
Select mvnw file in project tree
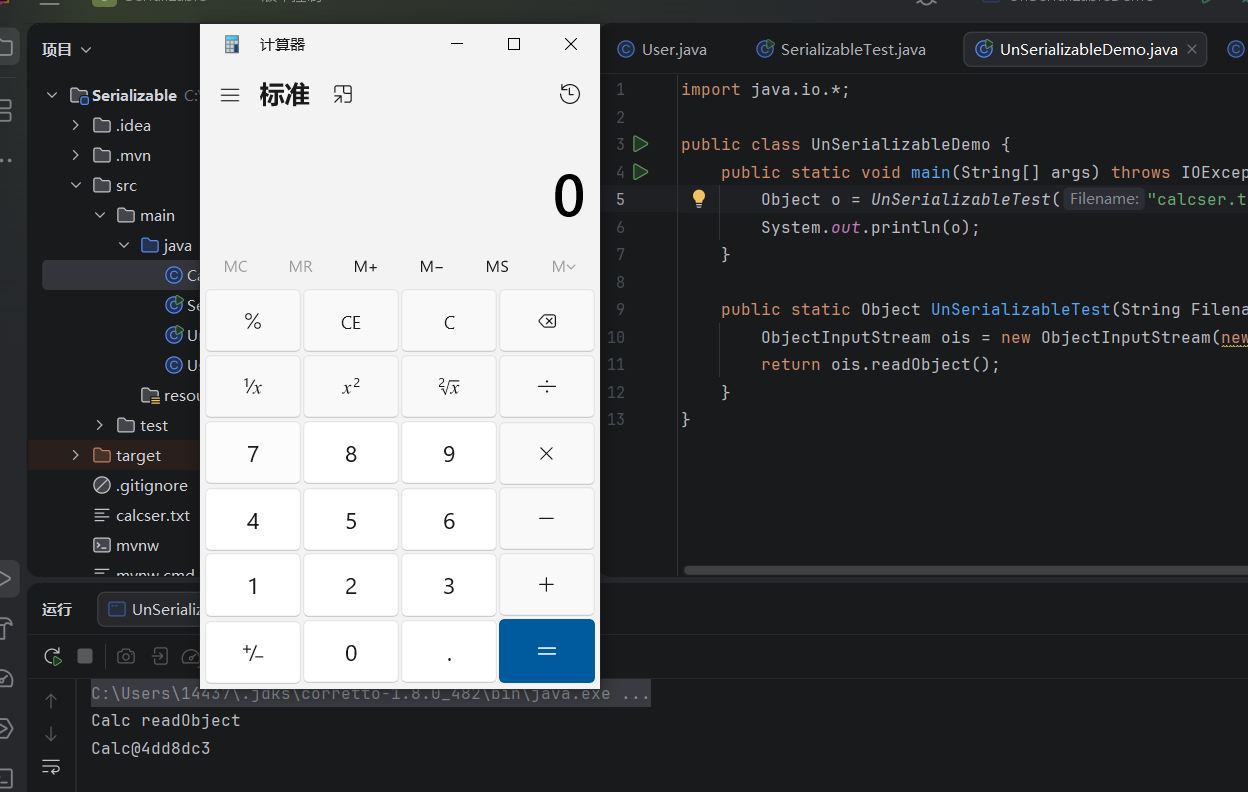126,545
